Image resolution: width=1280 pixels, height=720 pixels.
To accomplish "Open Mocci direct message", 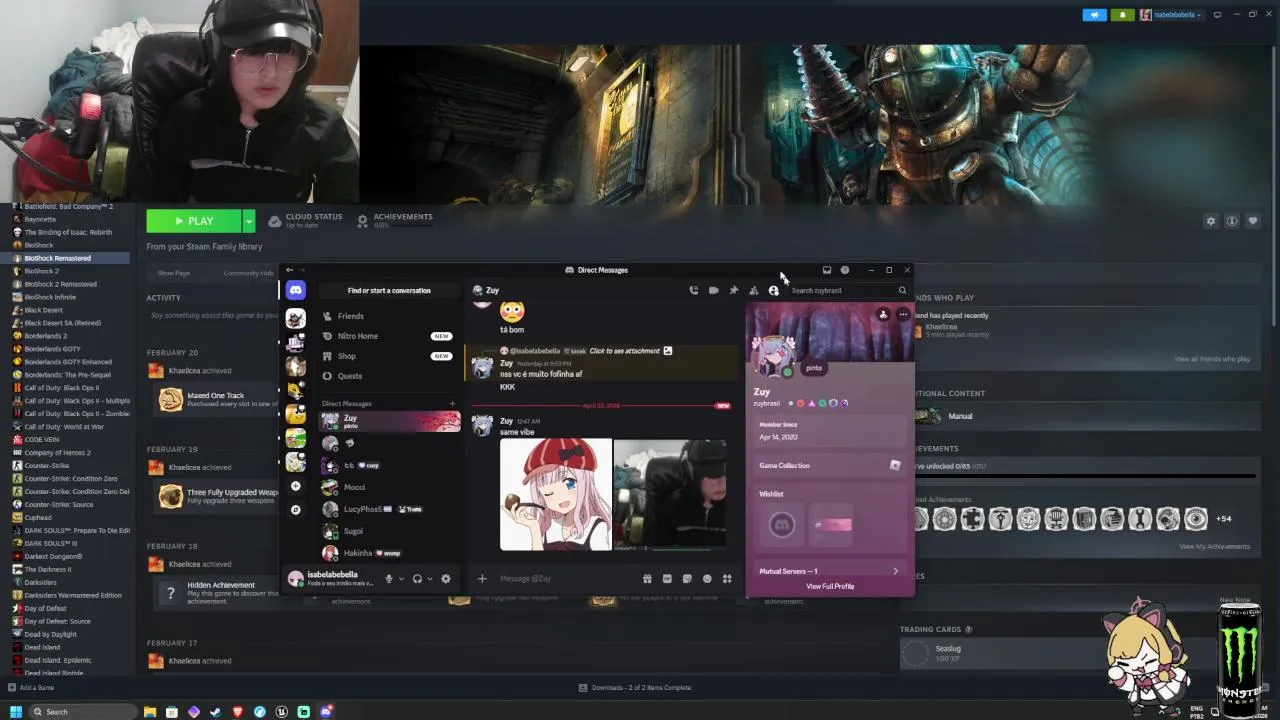I will (388, 487).
